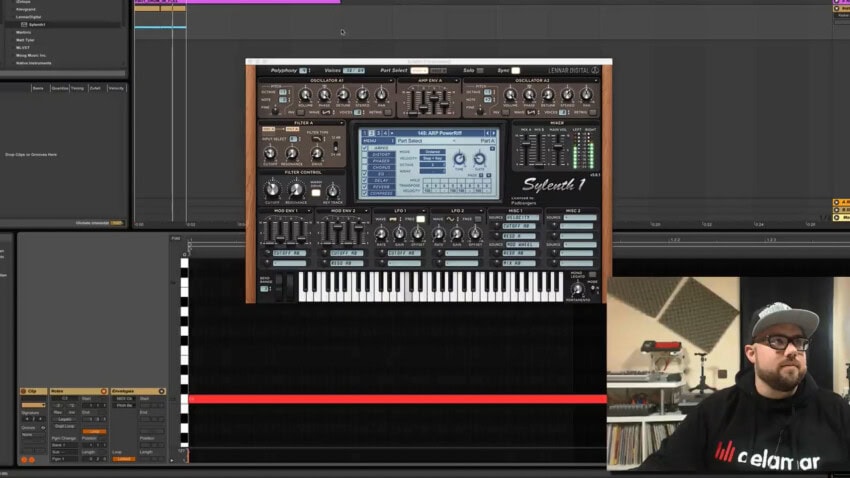Screen dimensions: 850x478
Task: Open the arpeggiator Mode dropdown
Action: coord(432,152)
